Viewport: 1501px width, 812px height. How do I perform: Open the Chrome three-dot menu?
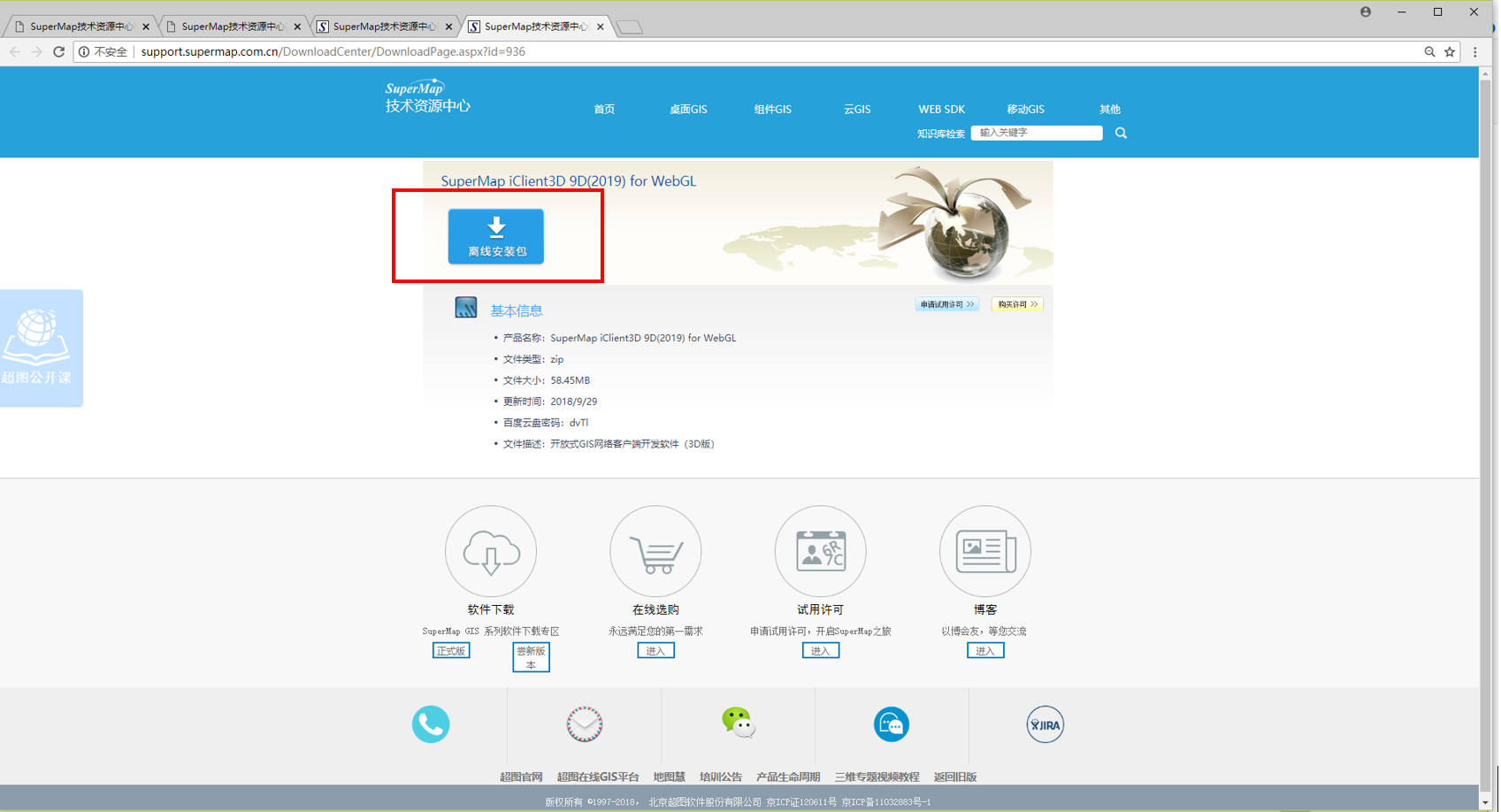click(x=1475, y=51)
